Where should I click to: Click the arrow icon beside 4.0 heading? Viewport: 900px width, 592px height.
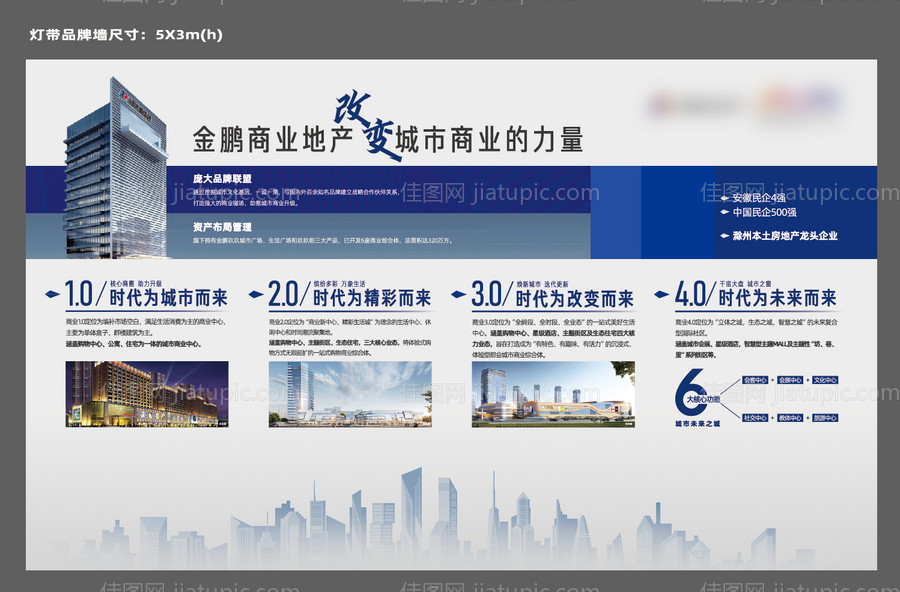662,295
